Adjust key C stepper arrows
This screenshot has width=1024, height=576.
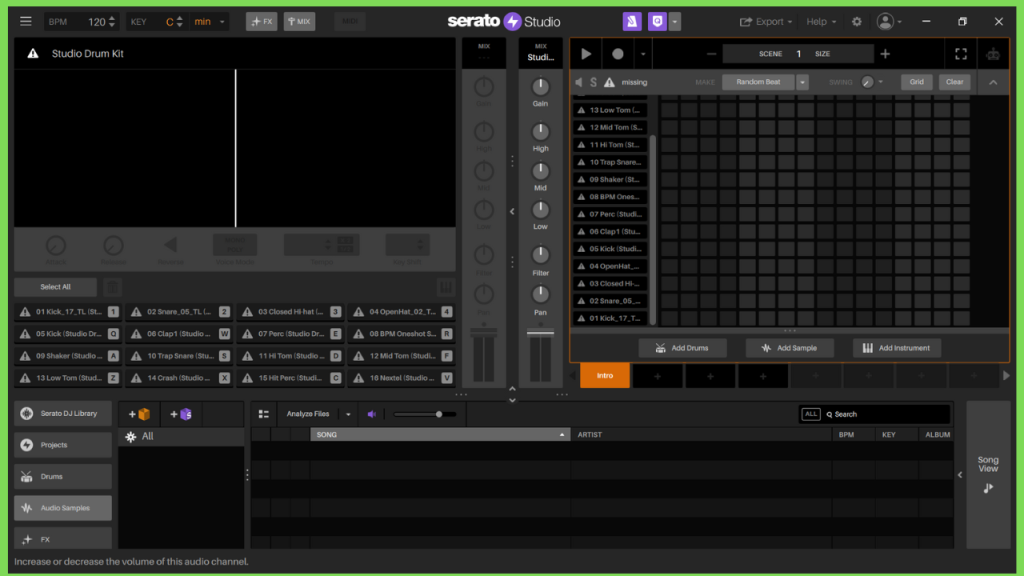click(180, 22)
